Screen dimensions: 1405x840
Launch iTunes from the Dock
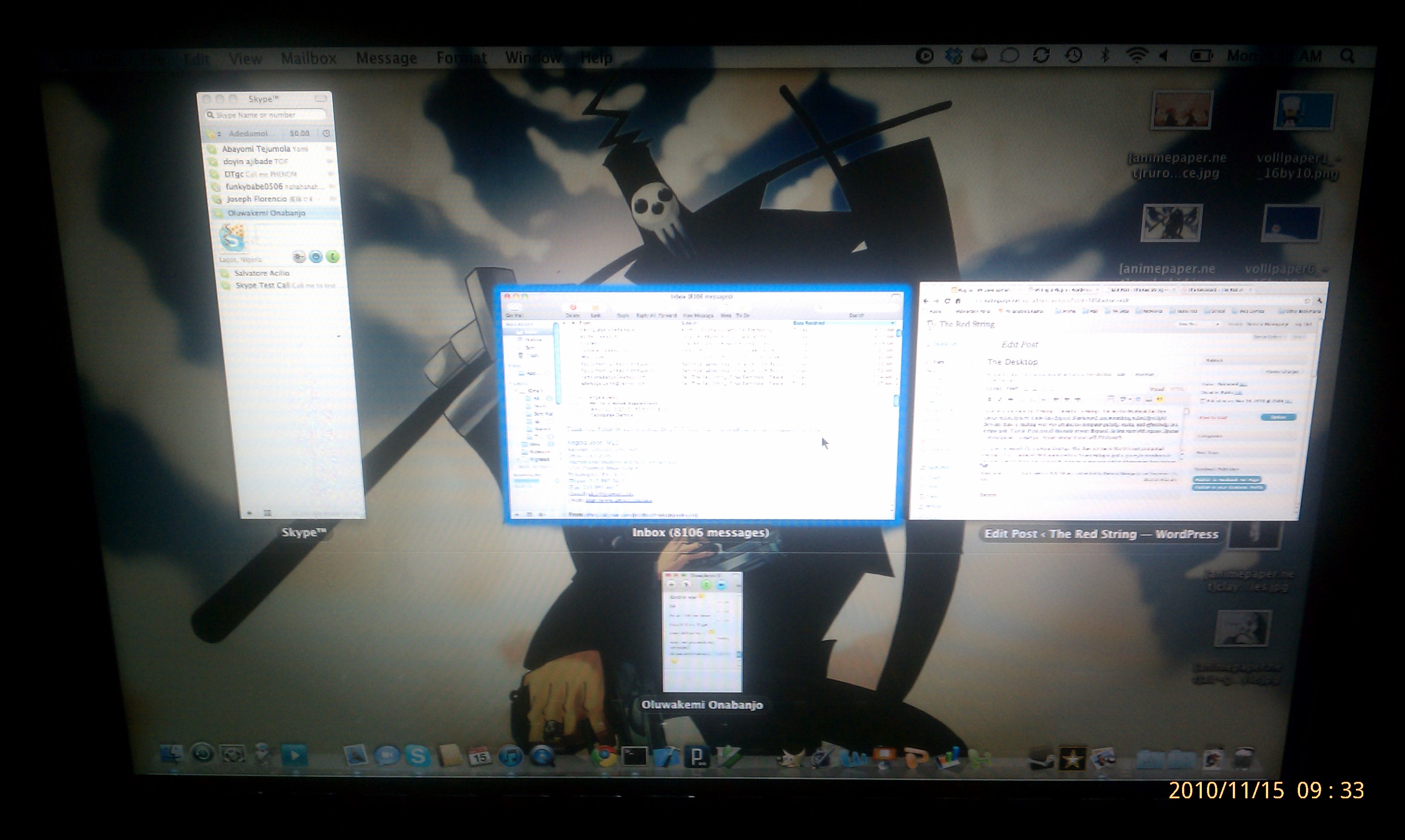coord(511,756)
